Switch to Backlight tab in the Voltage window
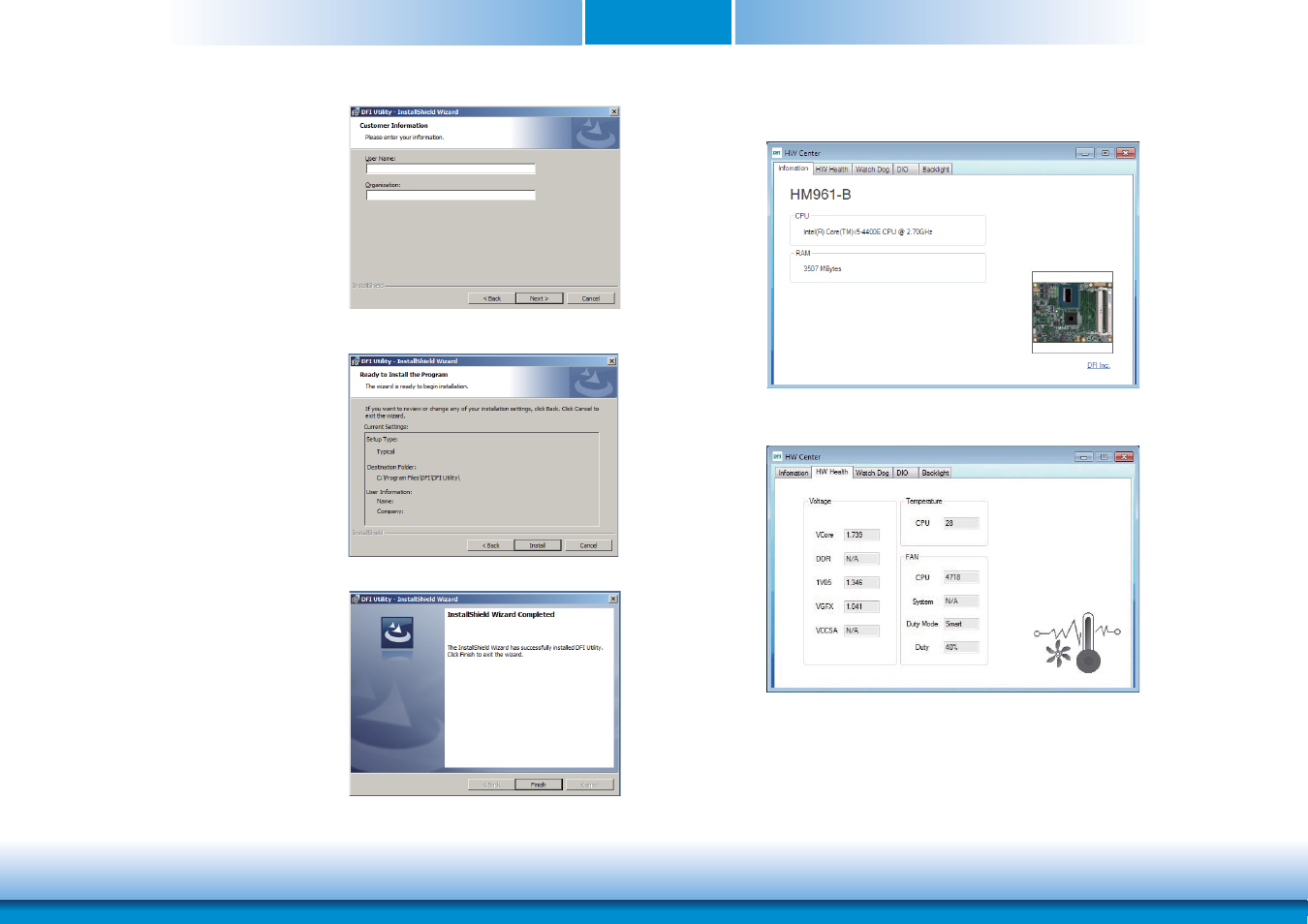Viewport: 1308px width, 924px height. [x=936, y=473]
